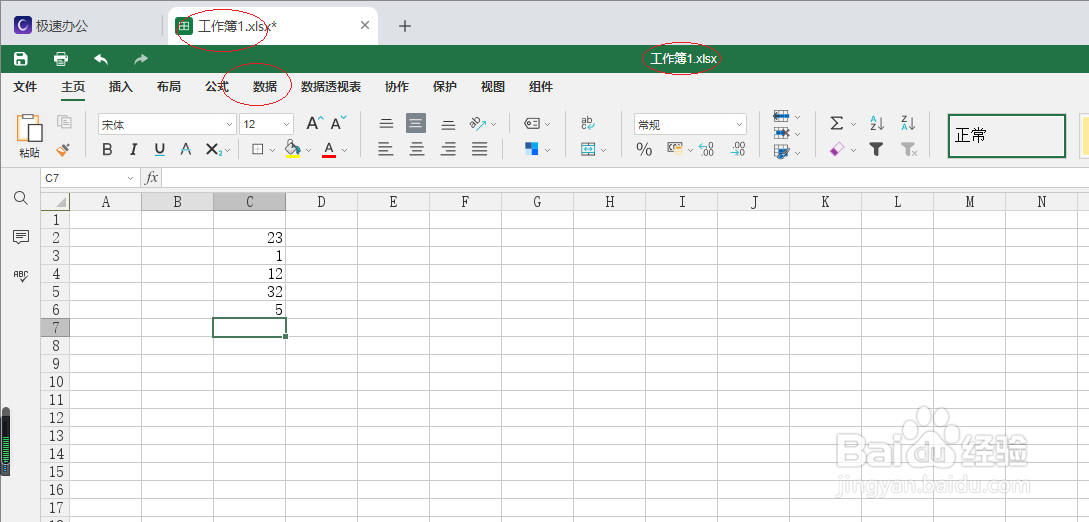Toggle middle vertical alignment
Screen dimensions: 1089x522
416,124
